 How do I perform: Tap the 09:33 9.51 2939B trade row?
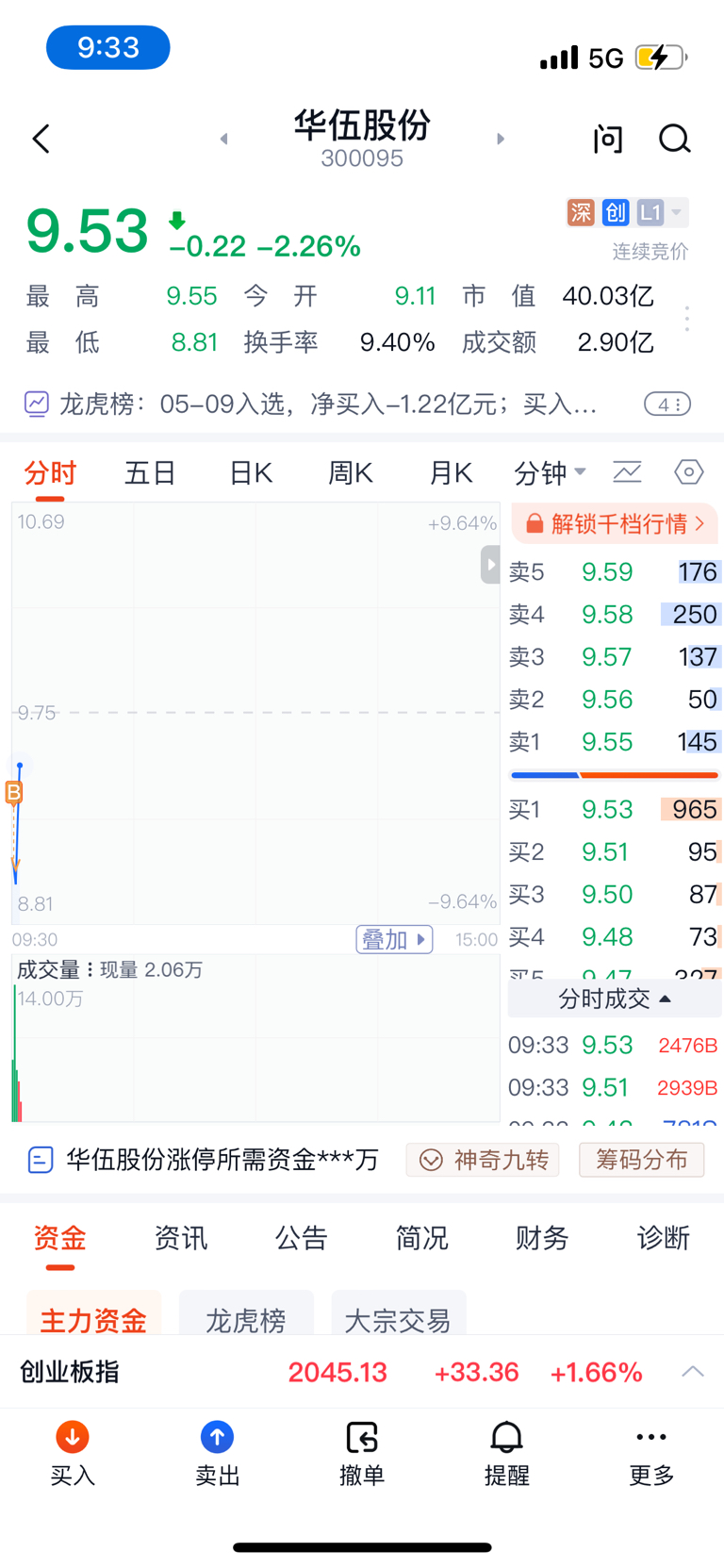614,1088
